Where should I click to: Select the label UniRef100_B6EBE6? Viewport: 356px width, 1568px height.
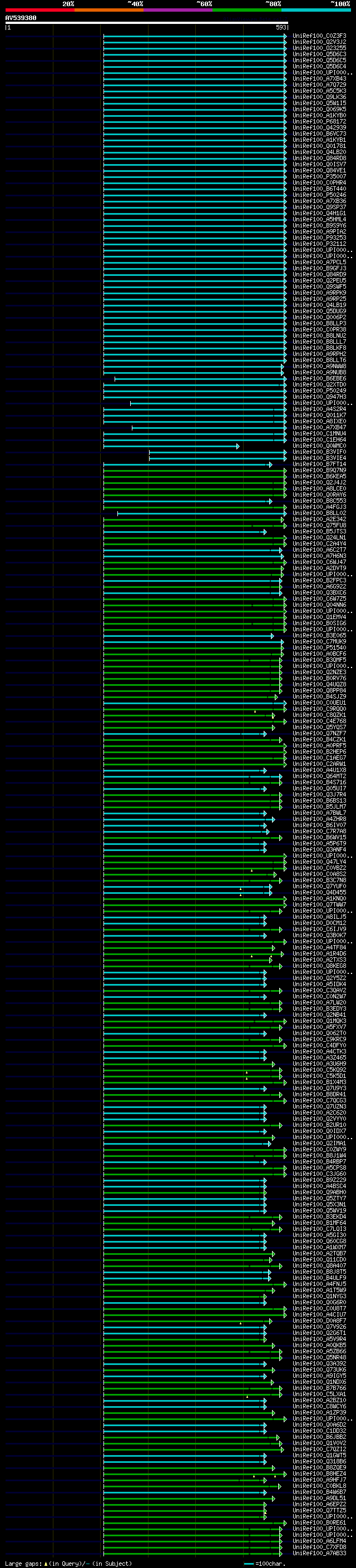coord(319,379)
